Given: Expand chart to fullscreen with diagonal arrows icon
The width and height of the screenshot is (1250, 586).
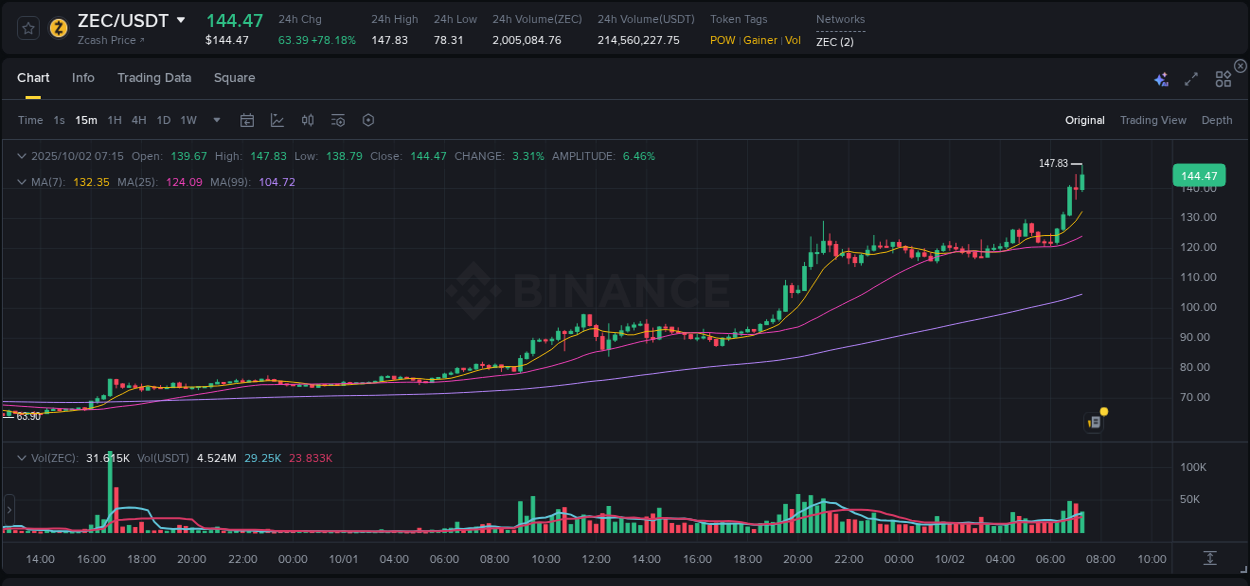Looking at the screenshot, I should pyautogui.click(x=1190, y=78).
